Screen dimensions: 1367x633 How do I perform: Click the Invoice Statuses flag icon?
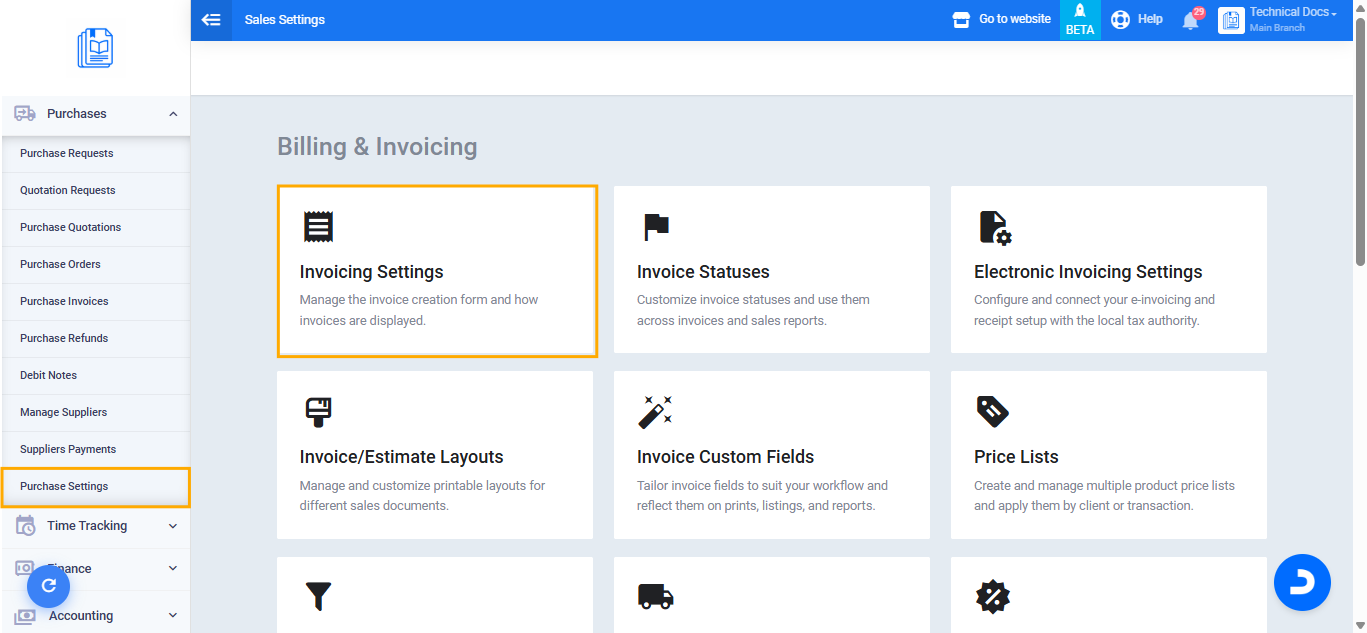[x=655, y=228]
